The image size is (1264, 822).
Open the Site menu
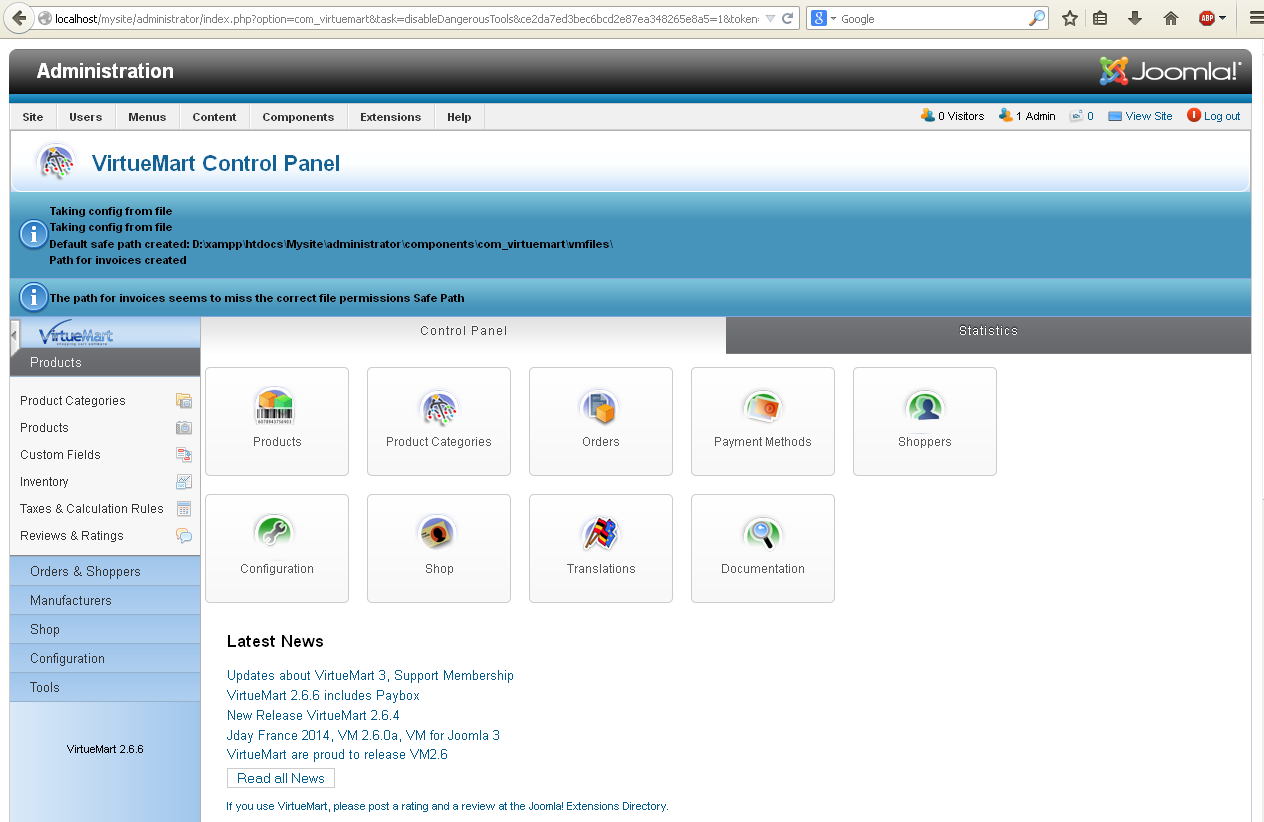(33, 117)
